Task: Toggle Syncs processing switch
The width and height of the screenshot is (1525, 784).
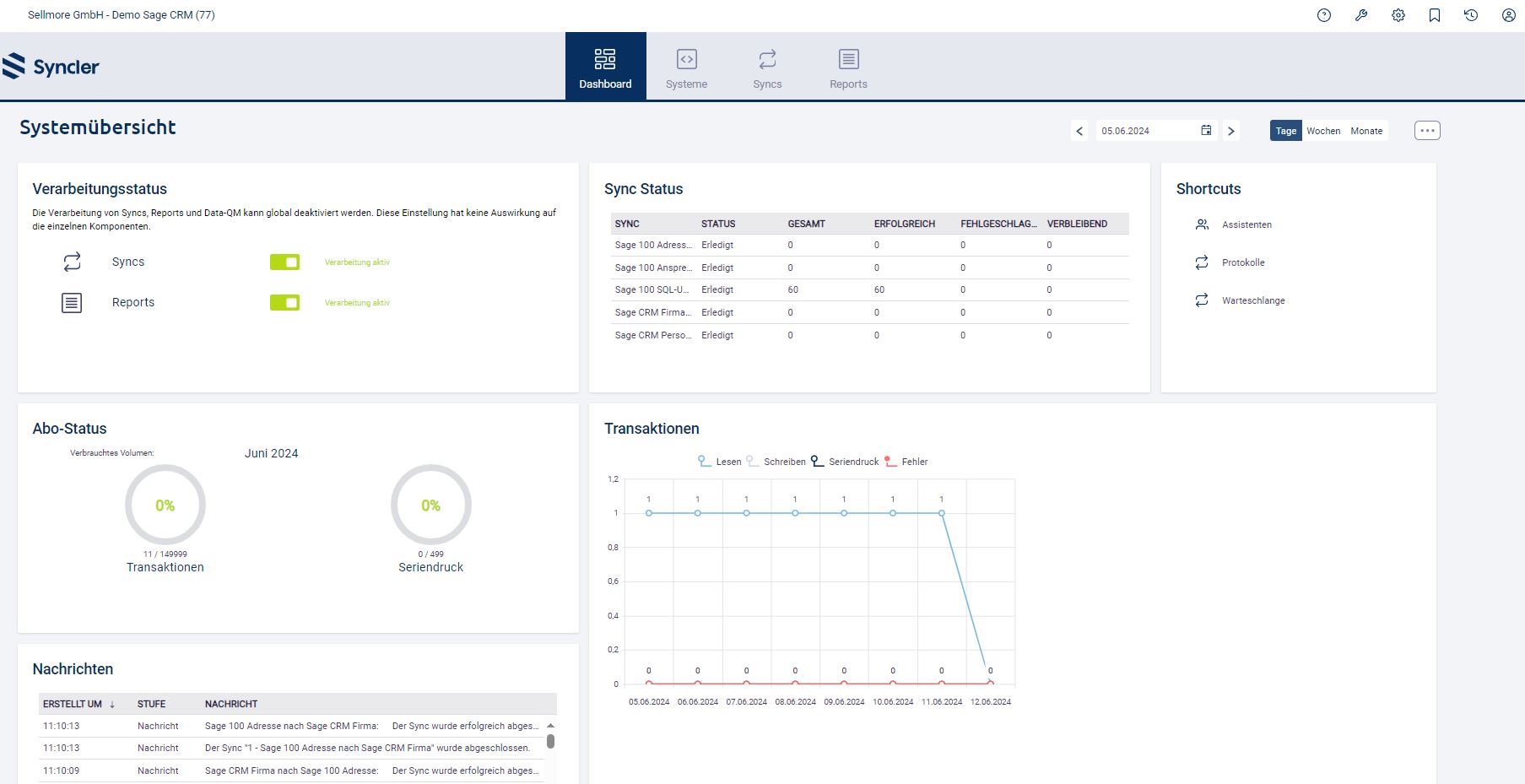Action: 284,262
